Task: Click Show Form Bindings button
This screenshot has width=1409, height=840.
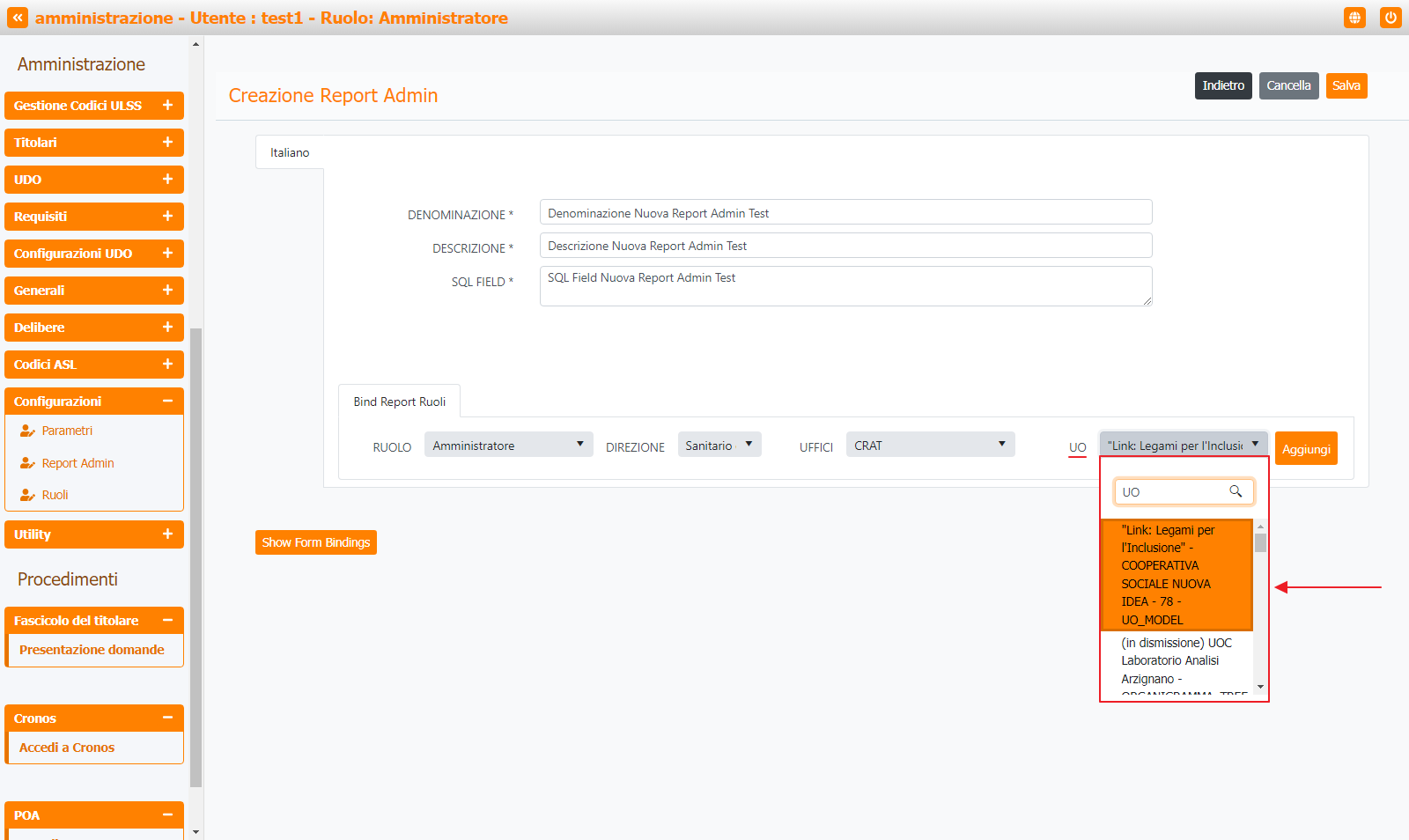Action: coord(315,542)
